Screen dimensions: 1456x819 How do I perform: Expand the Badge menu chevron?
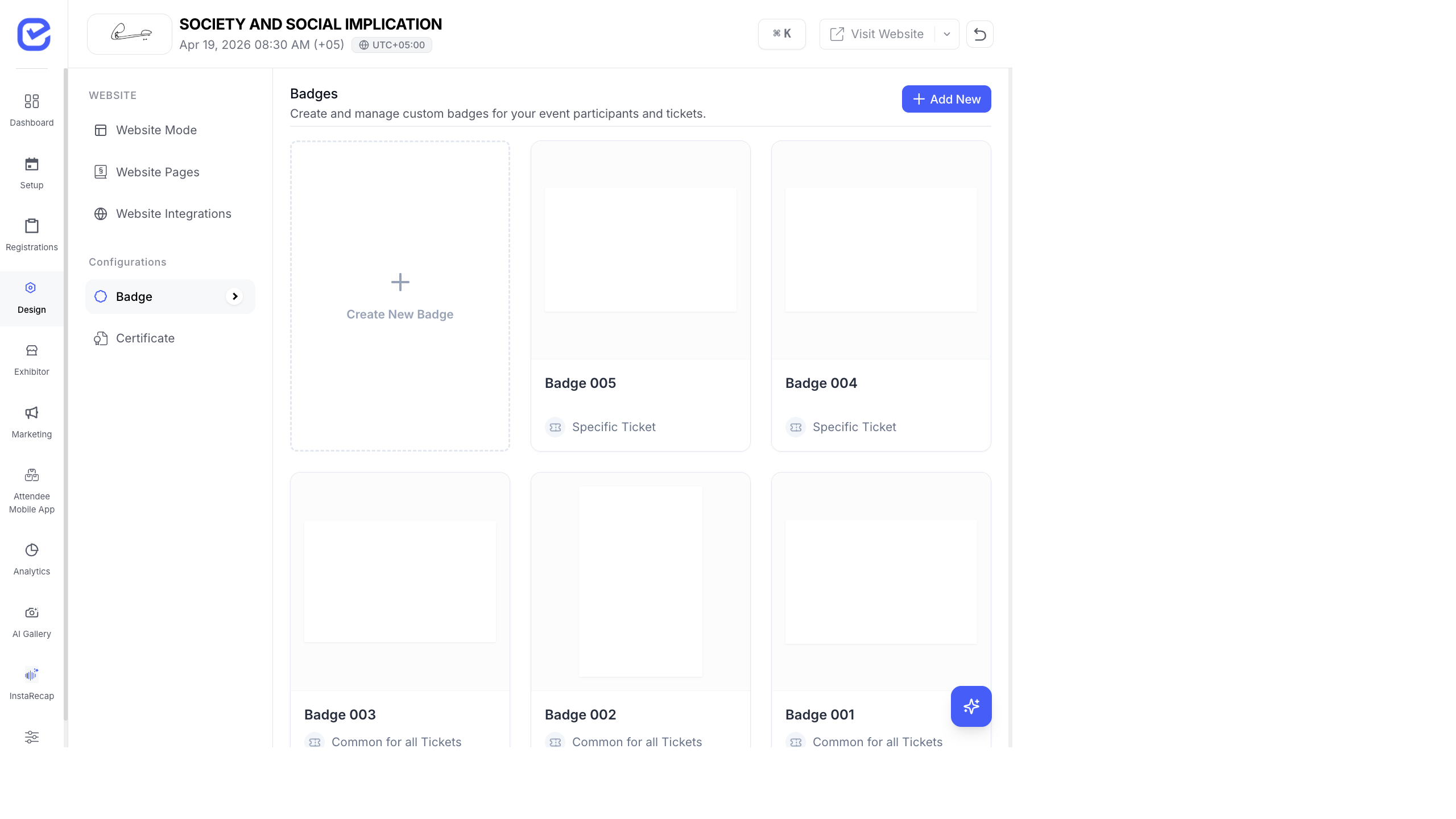[234, 296]
